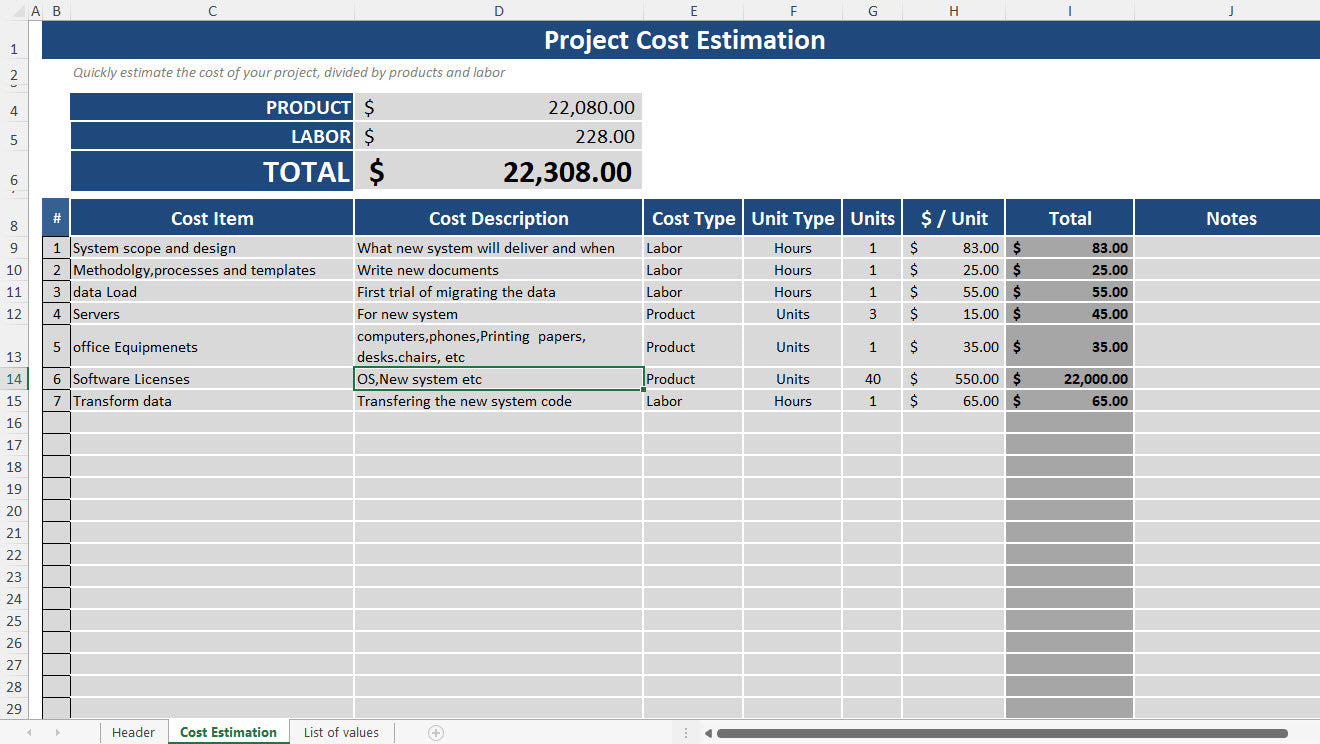This screenshot has width=1320, height=744.
Task: Select the Unit Type header cell
Action: coord(792,217)
